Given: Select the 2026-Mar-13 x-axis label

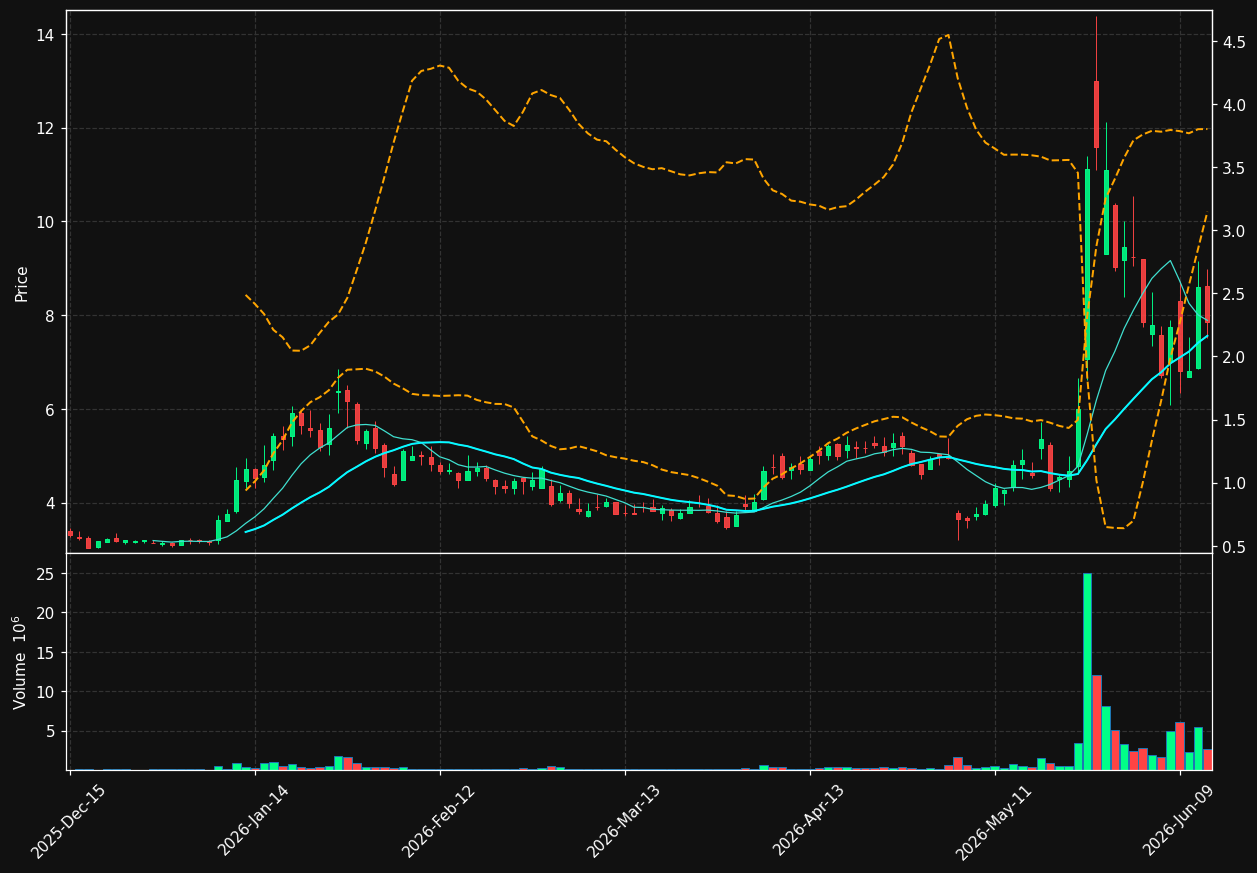Looking at the screenshot, I should click(x=623, y=821).
